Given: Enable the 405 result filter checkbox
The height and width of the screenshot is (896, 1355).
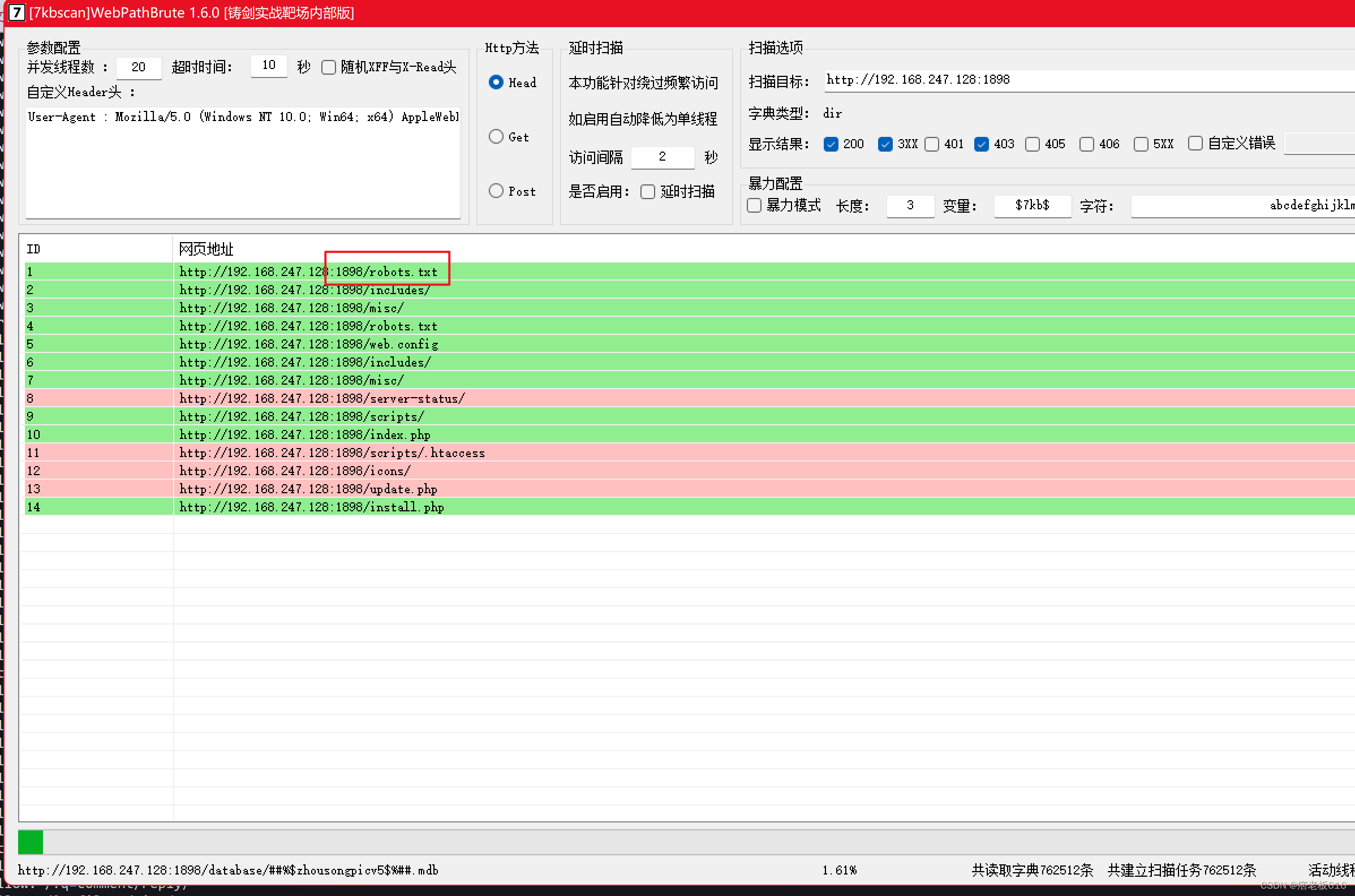Looking at the screenshot, I should (x=1033, y=144).
